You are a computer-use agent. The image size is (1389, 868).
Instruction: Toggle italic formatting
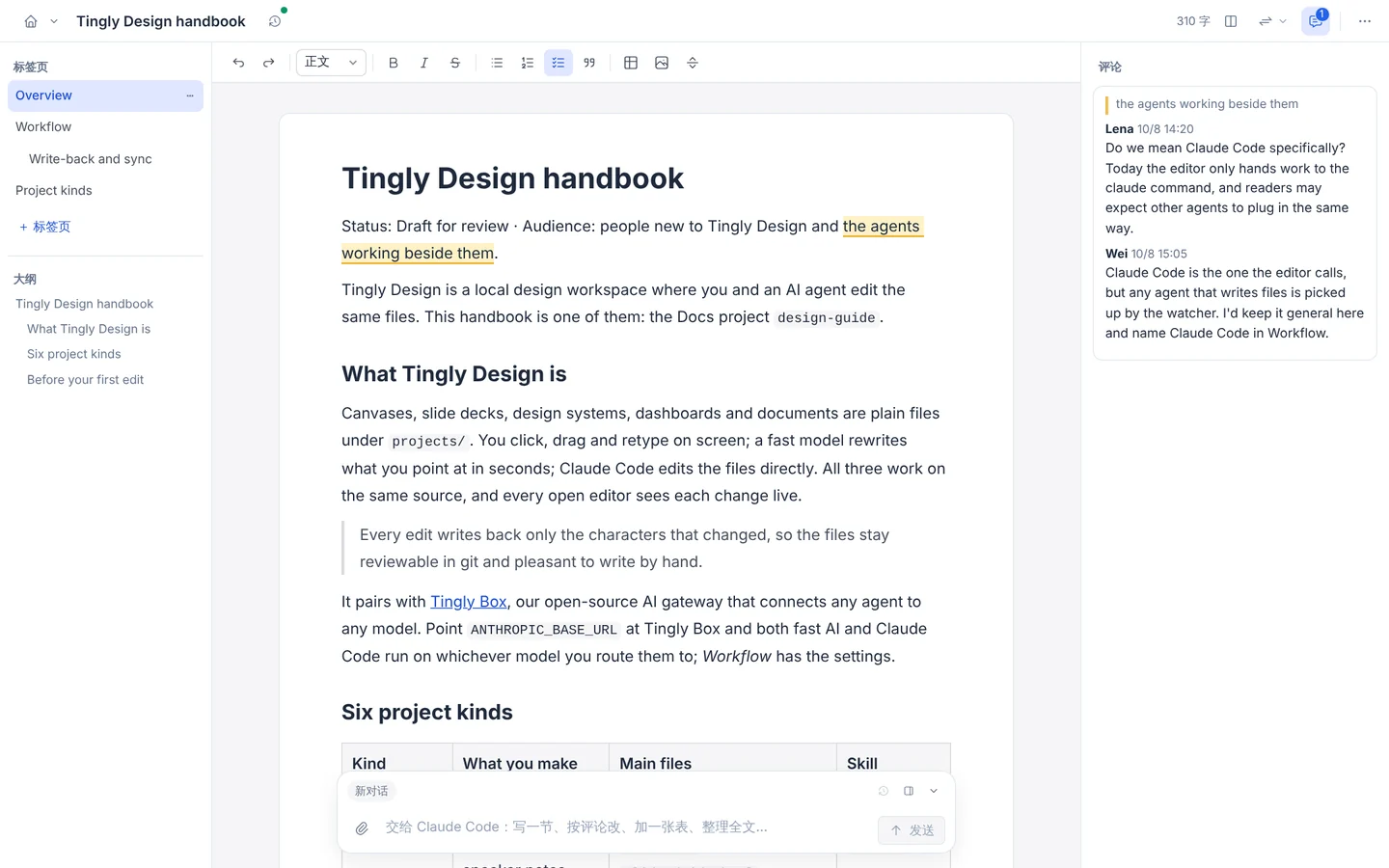coord(424,63)
